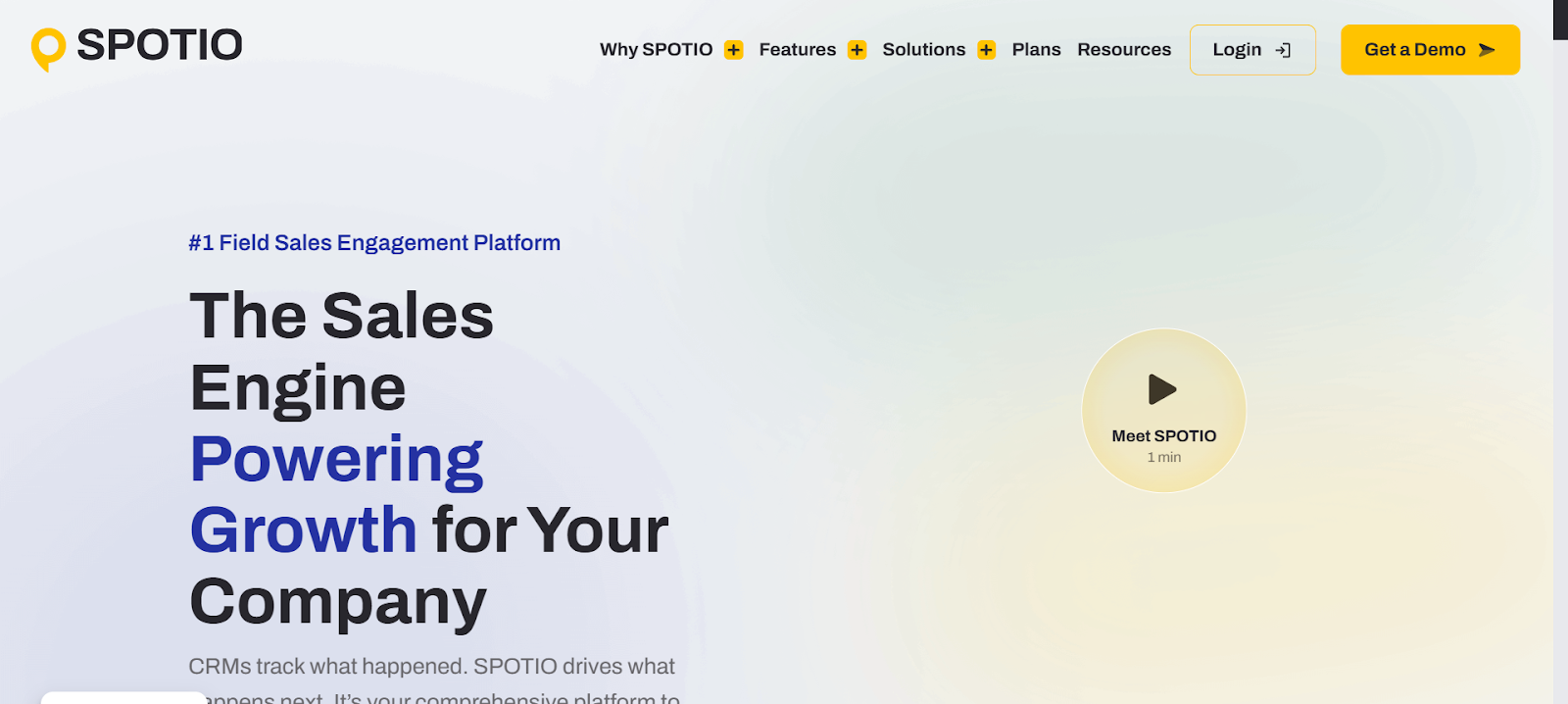Viewport: 1568px width, 704px height.
Task: Click the 'Powering Growth' headline text
Action: pos(336,494)
